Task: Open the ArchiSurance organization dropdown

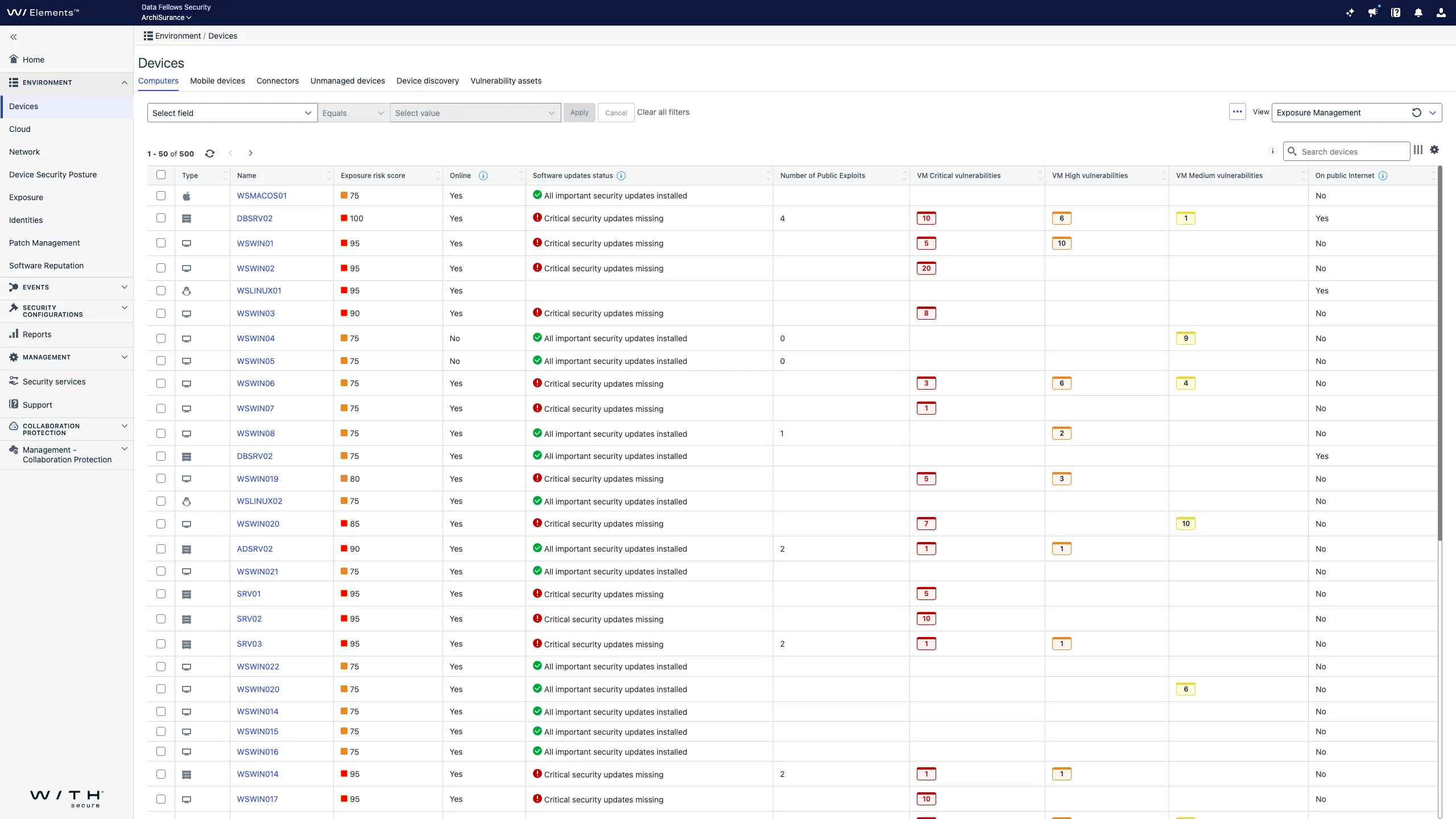Action: pos(166,18)
